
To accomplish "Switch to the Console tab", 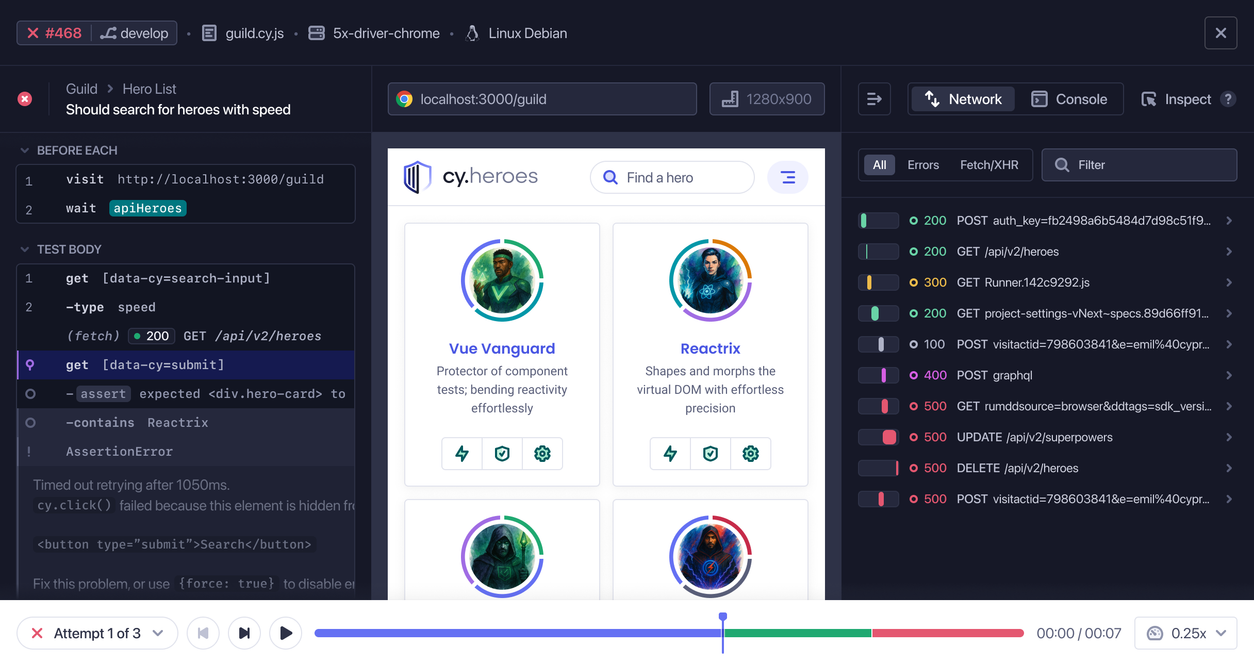I will coord(1070,98).
